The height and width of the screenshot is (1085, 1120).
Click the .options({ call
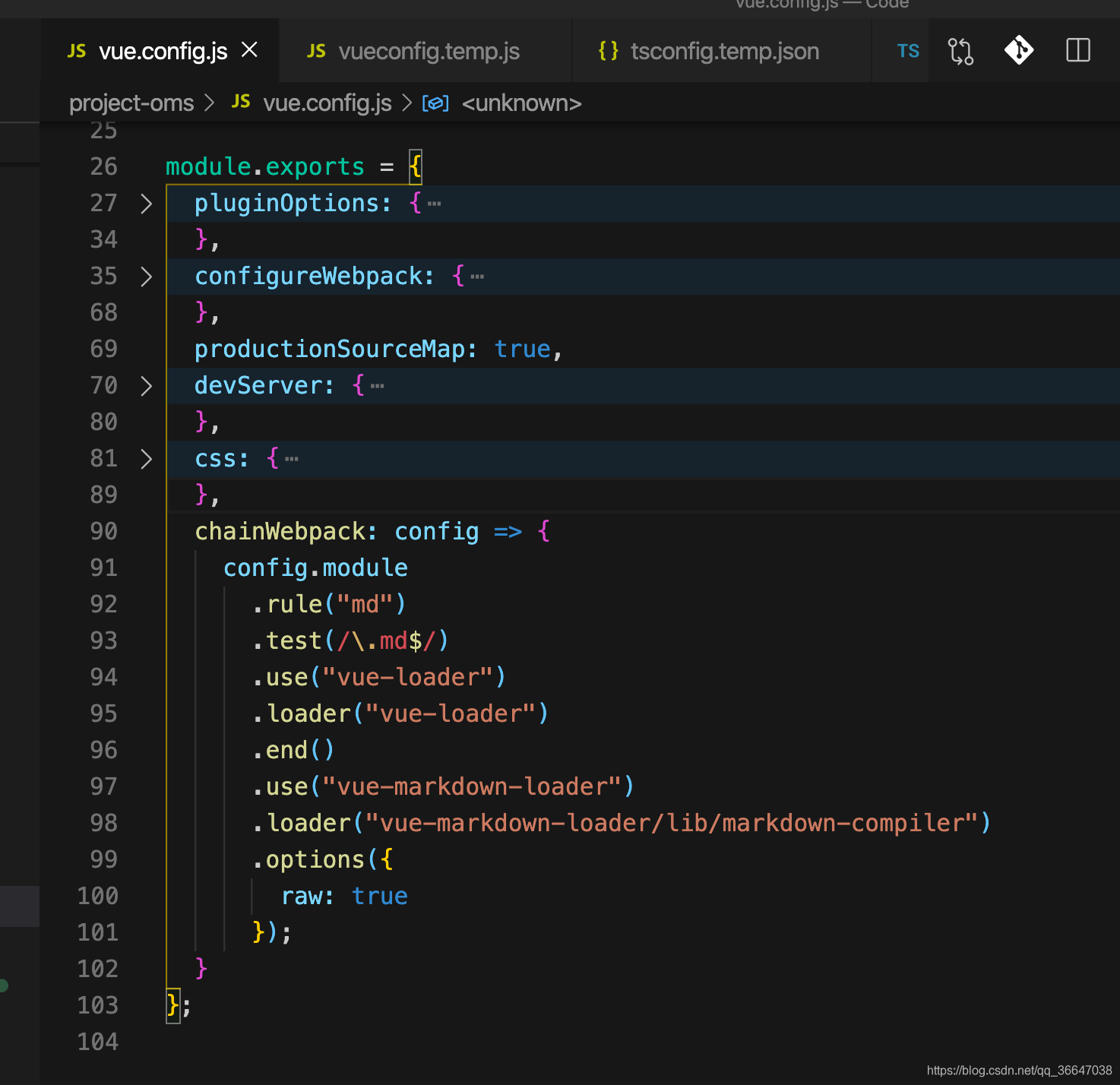(x=323, y=859)
